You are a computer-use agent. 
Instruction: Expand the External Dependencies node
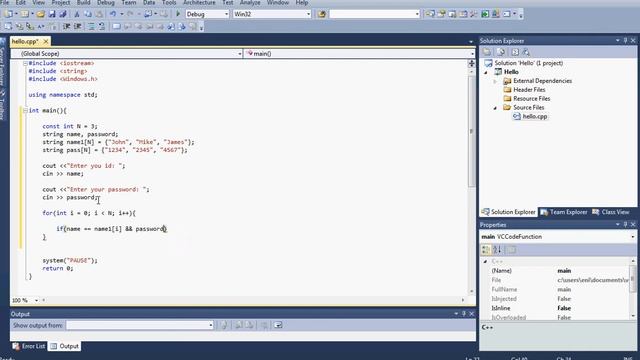(x=496, y=81)
